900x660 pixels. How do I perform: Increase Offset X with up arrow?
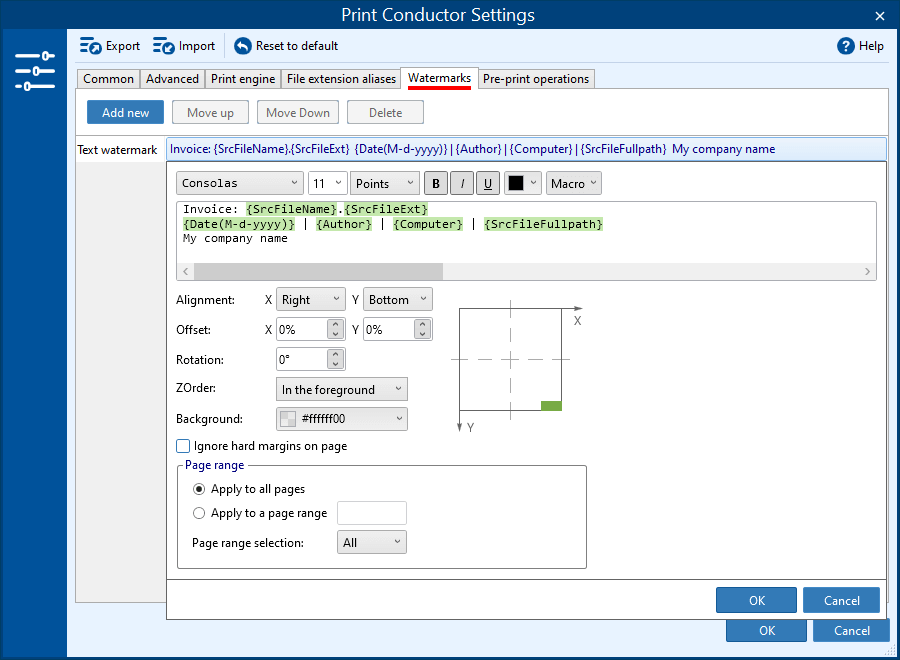pos(336,324)
